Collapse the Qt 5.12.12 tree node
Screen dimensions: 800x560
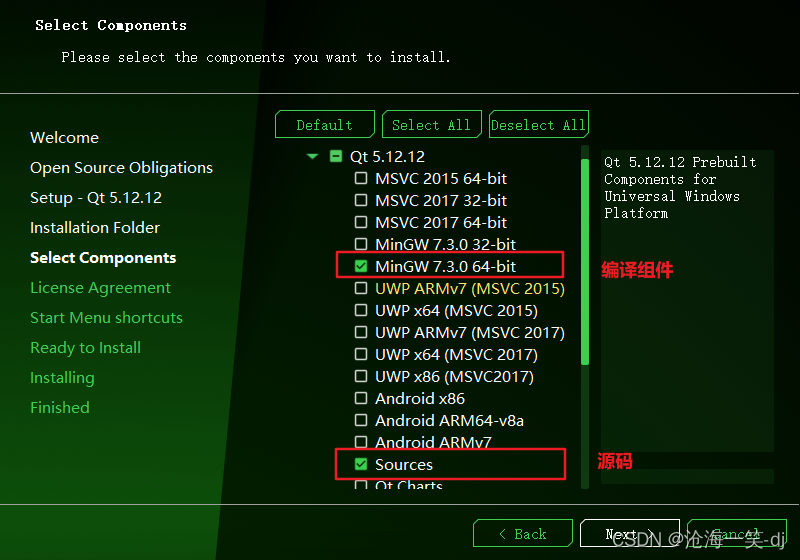pos(312,157)
